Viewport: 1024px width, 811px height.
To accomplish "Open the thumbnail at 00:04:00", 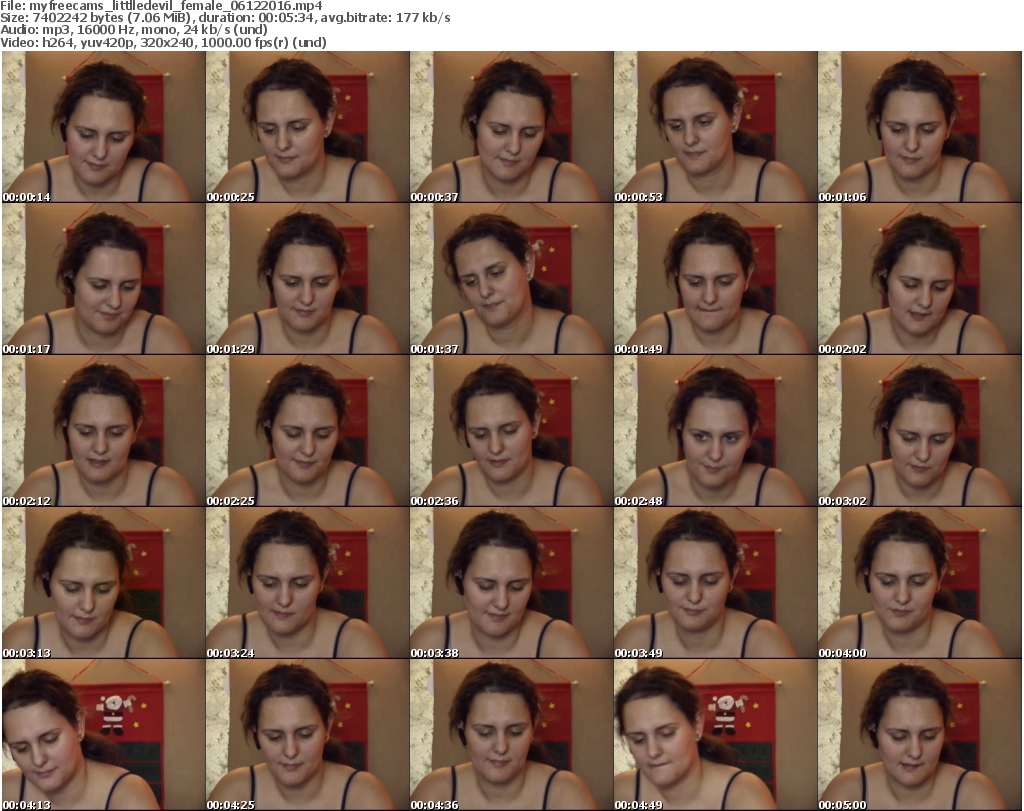I will 919,583.
